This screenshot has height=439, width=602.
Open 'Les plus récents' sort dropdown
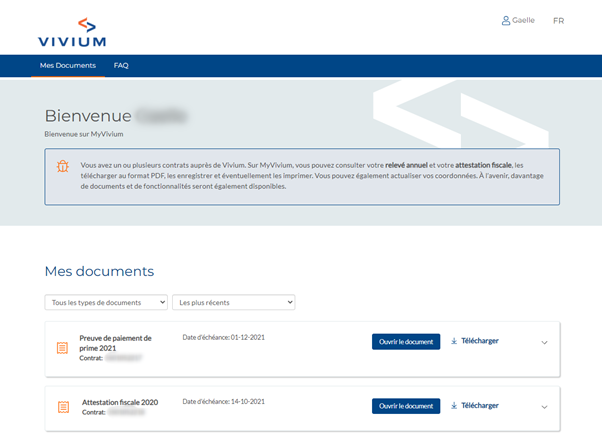(x=233, y=302)
